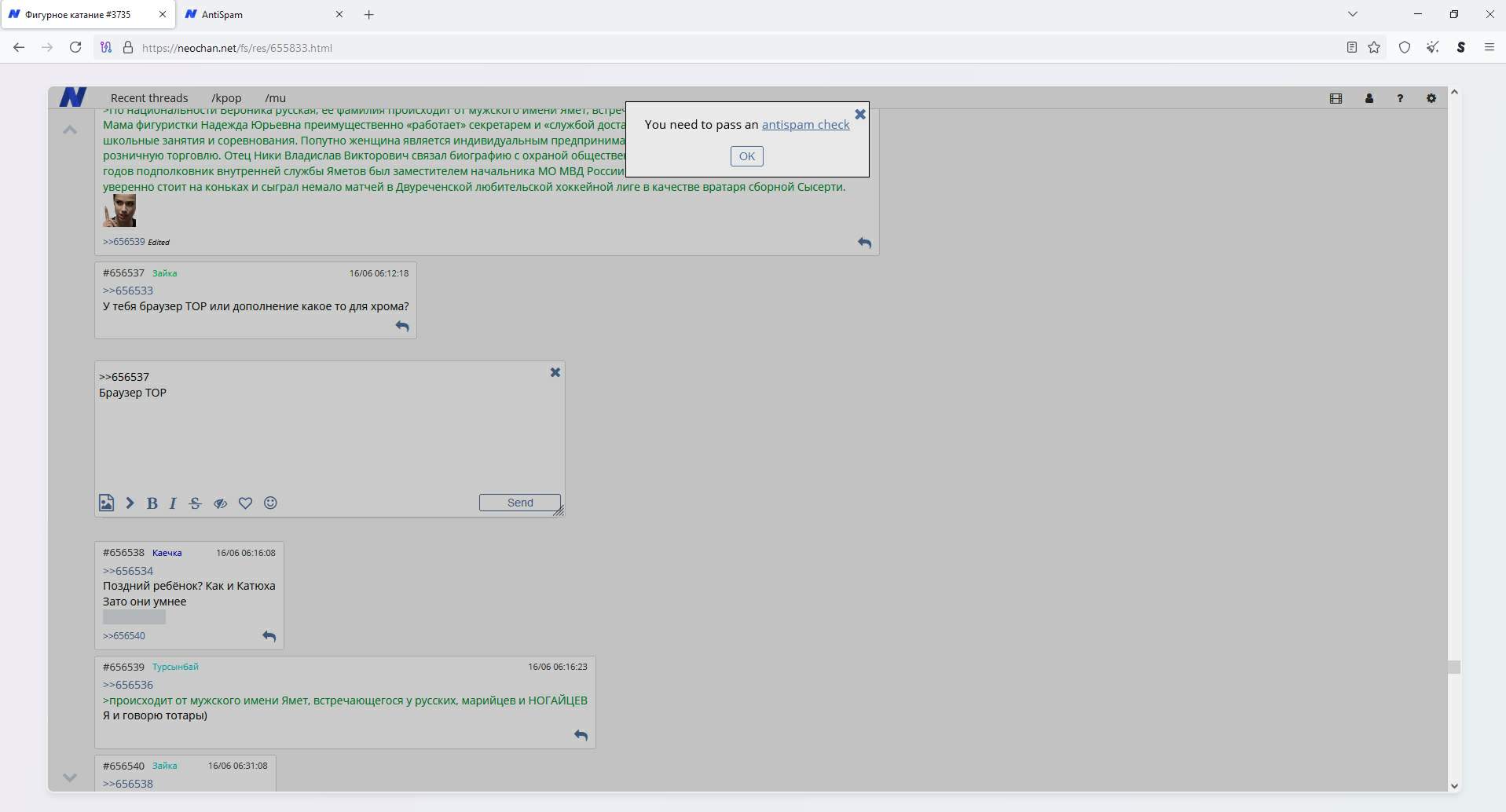Go to the /kpop board
This screenshot has height=812, width=1506.
tap(226, 98)
